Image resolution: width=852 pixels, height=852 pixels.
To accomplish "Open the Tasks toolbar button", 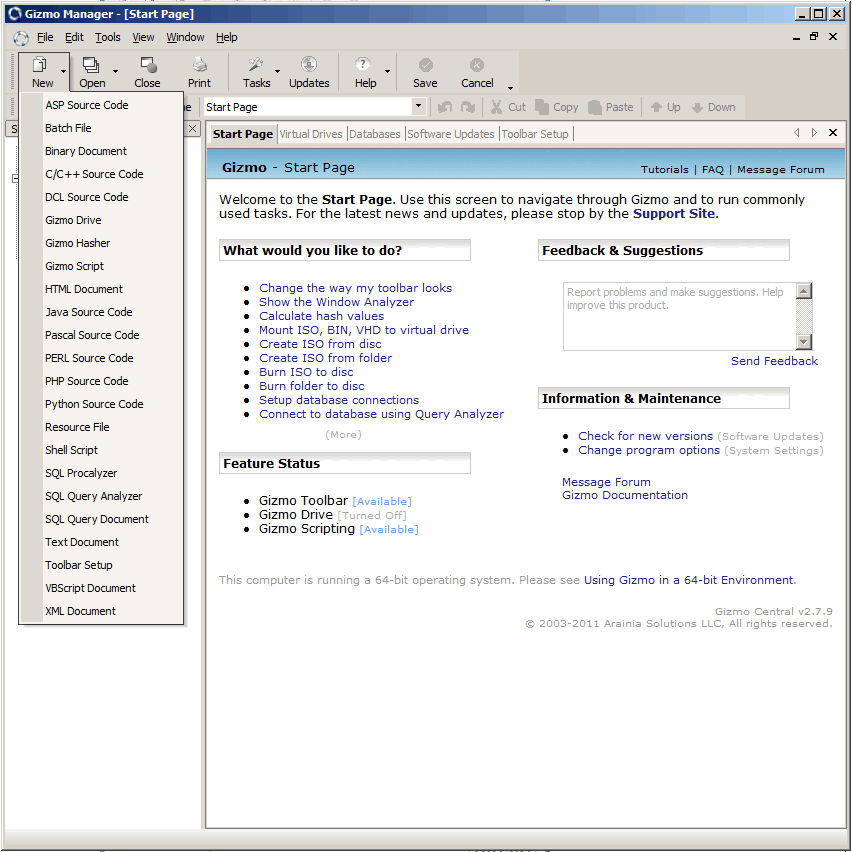I will click(256, 72).
